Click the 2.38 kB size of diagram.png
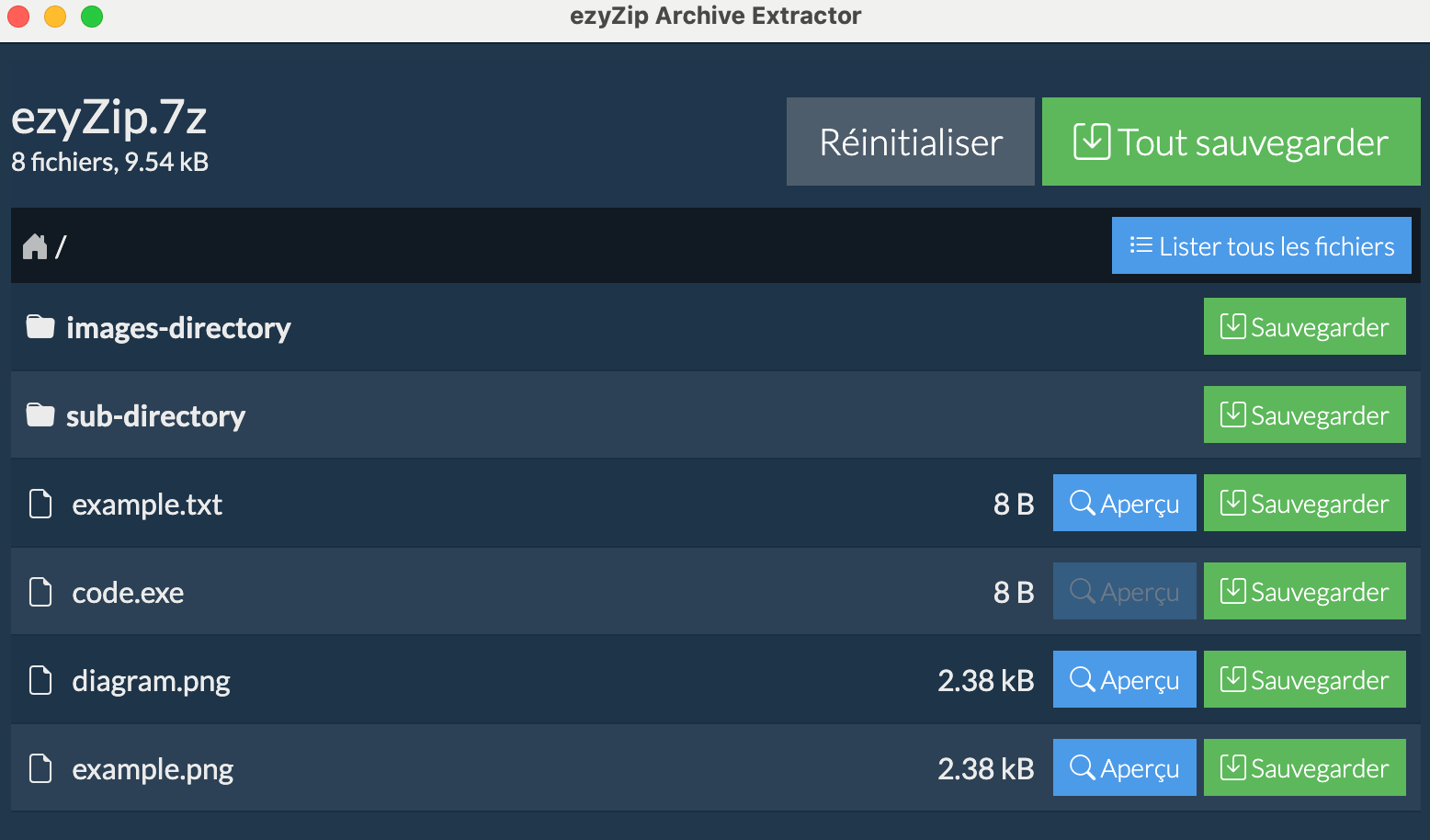1430x840 pixels. pos(985,680)
